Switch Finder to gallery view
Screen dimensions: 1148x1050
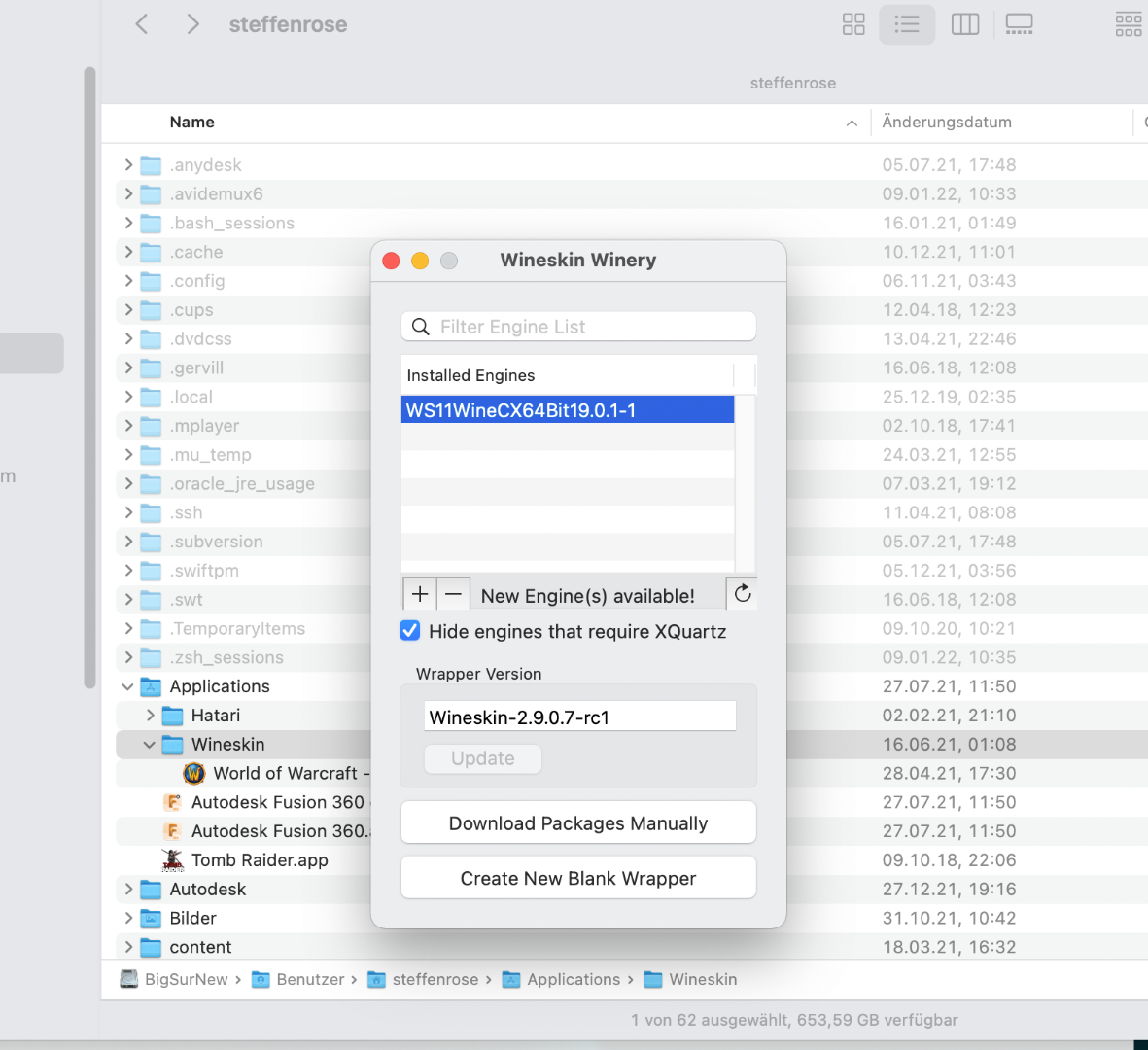click(1019, 24)
